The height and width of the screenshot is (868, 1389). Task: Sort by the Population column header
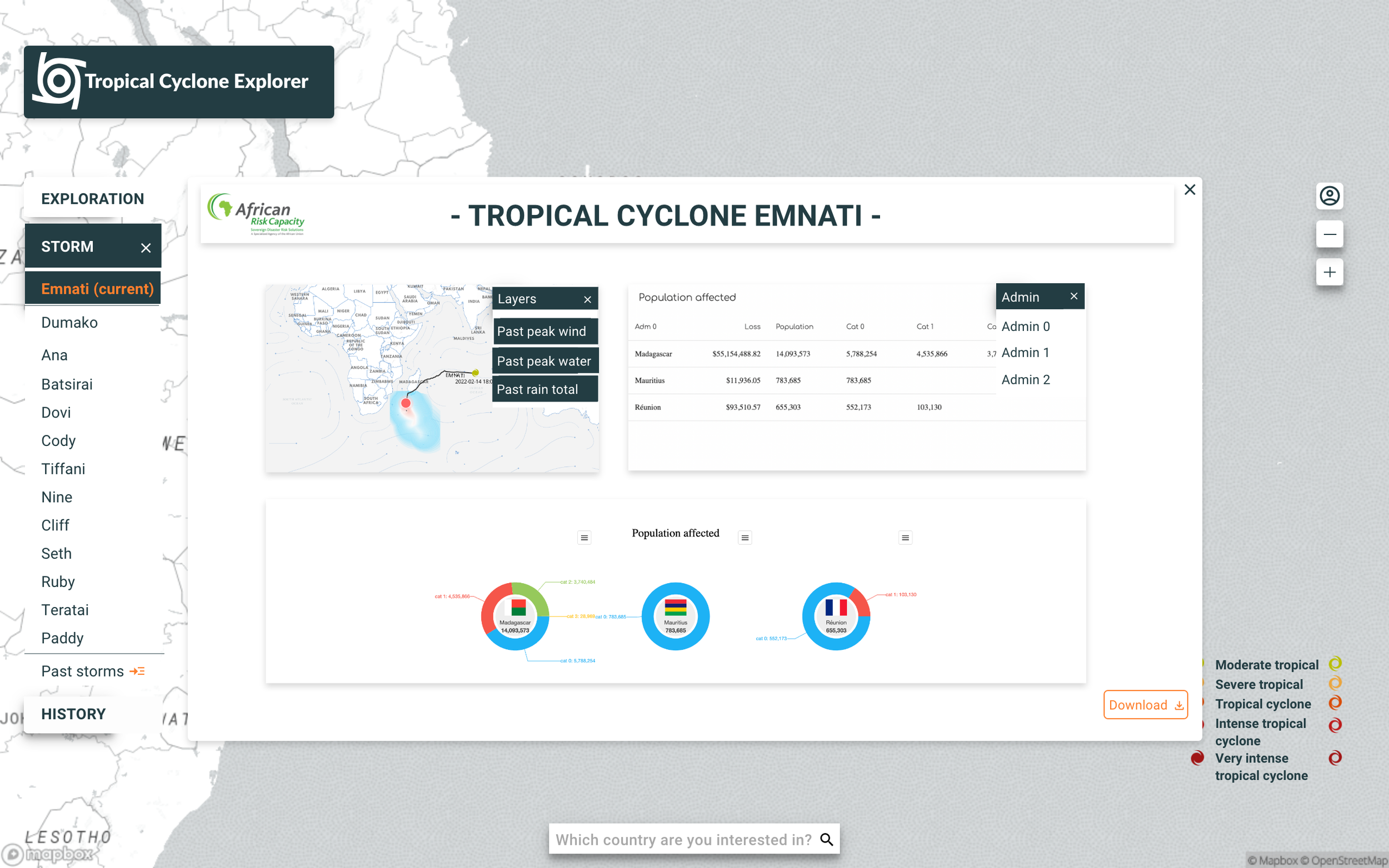click(794, 327)
